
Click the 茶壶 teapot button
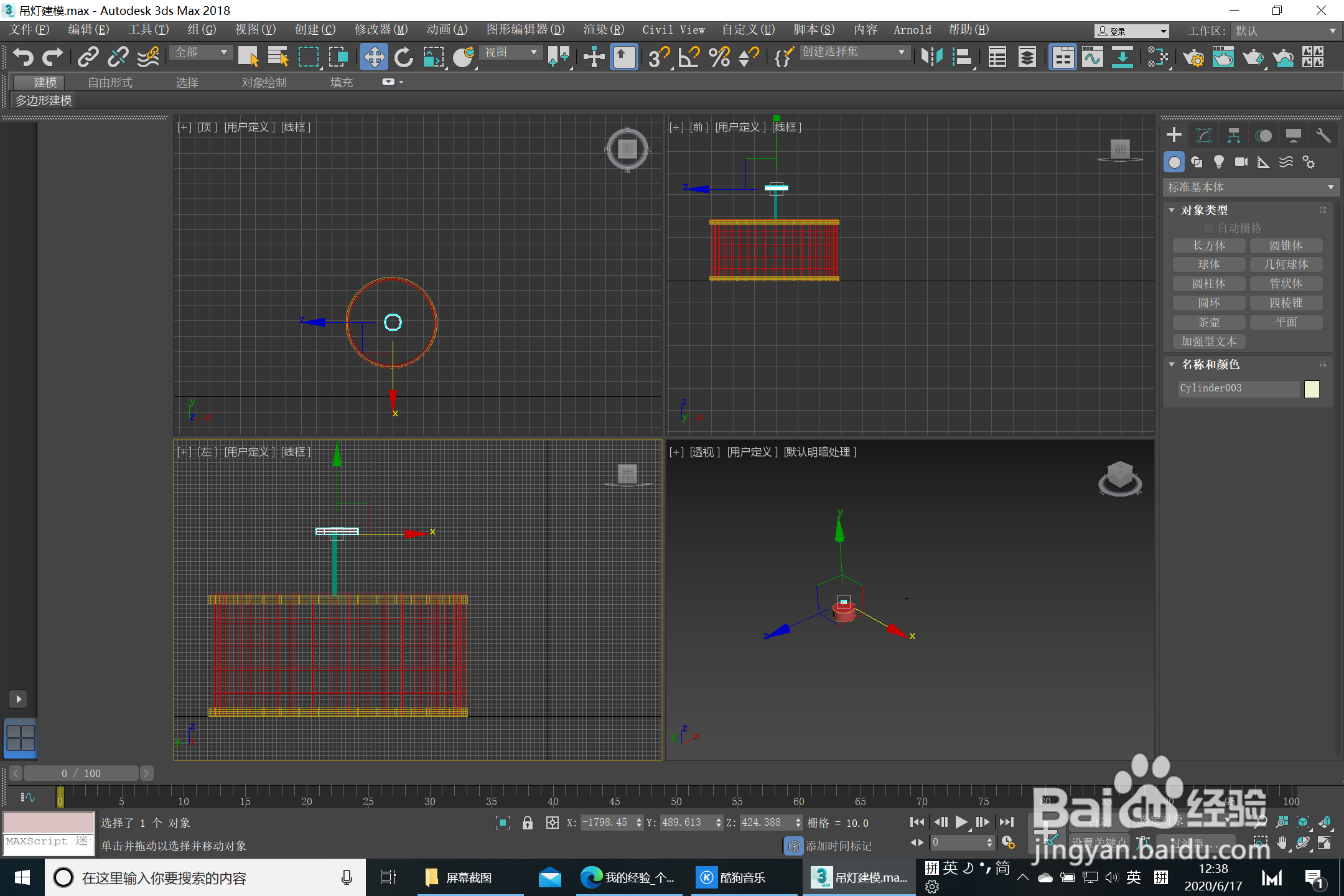point(1208,322)
